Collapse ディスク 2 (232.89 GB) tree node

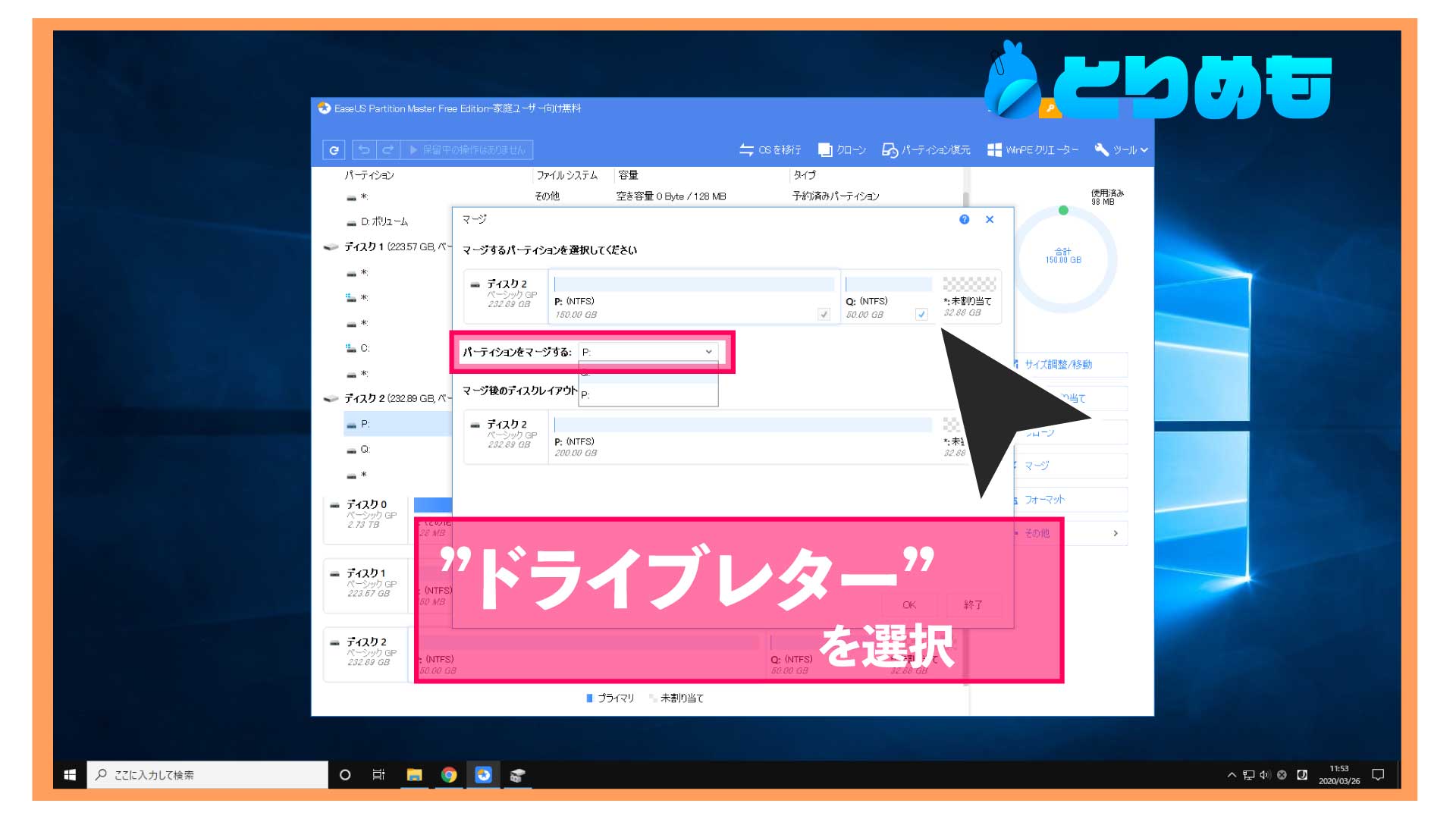coord(331,399)
